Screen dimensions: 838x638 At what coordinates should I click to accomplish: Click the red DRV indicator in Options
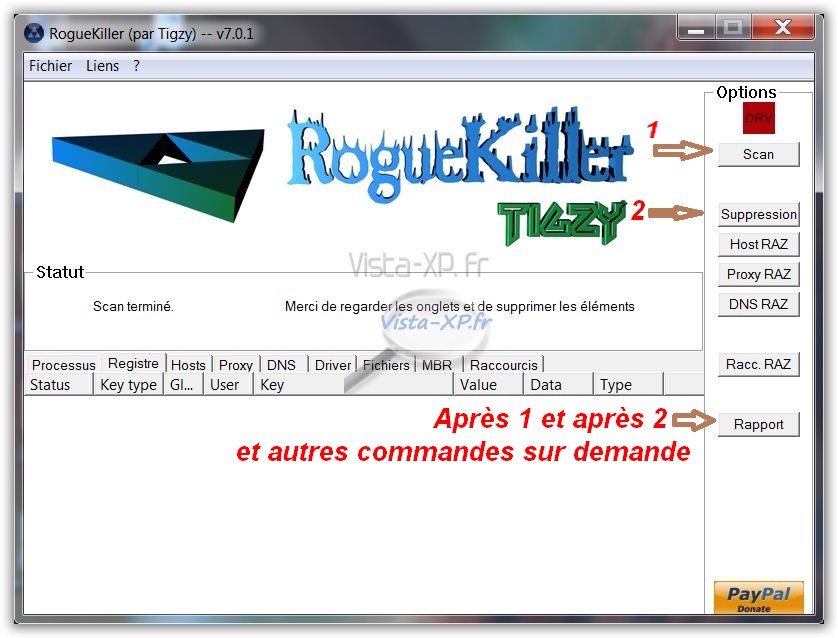pos(758,118)
